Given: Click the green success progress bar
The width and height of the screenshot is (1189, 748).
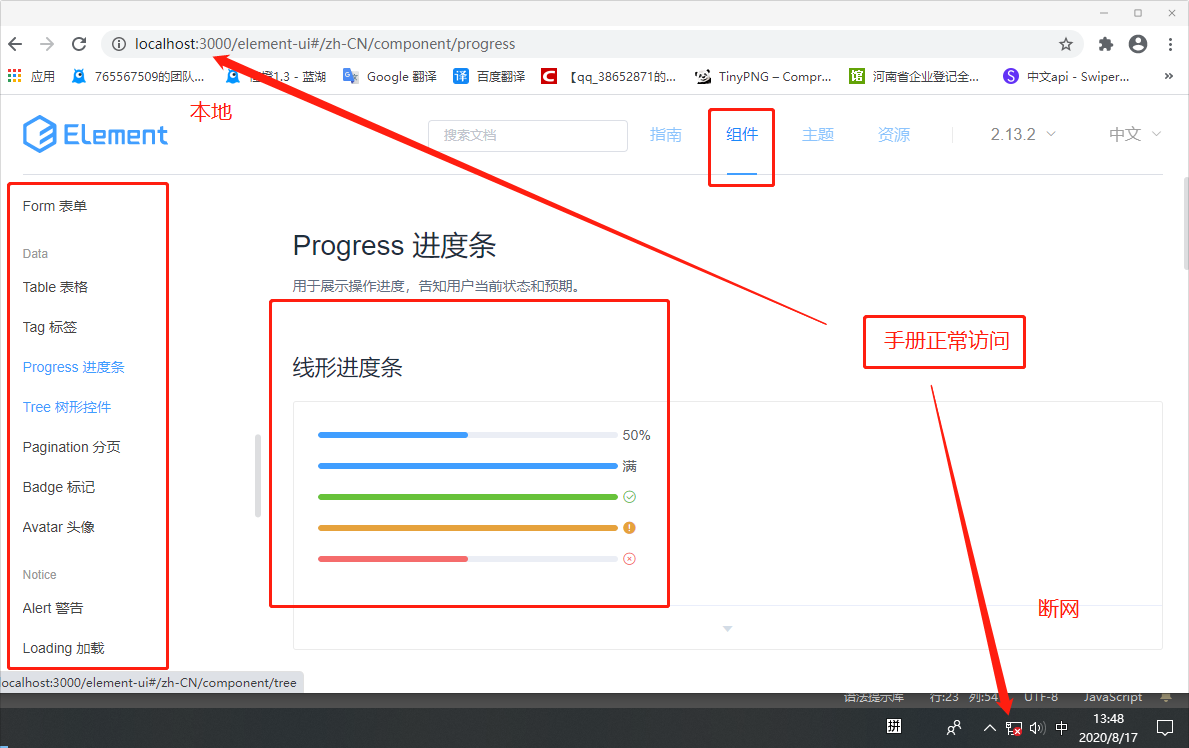Looking at the screenshot, I should 468,497.
